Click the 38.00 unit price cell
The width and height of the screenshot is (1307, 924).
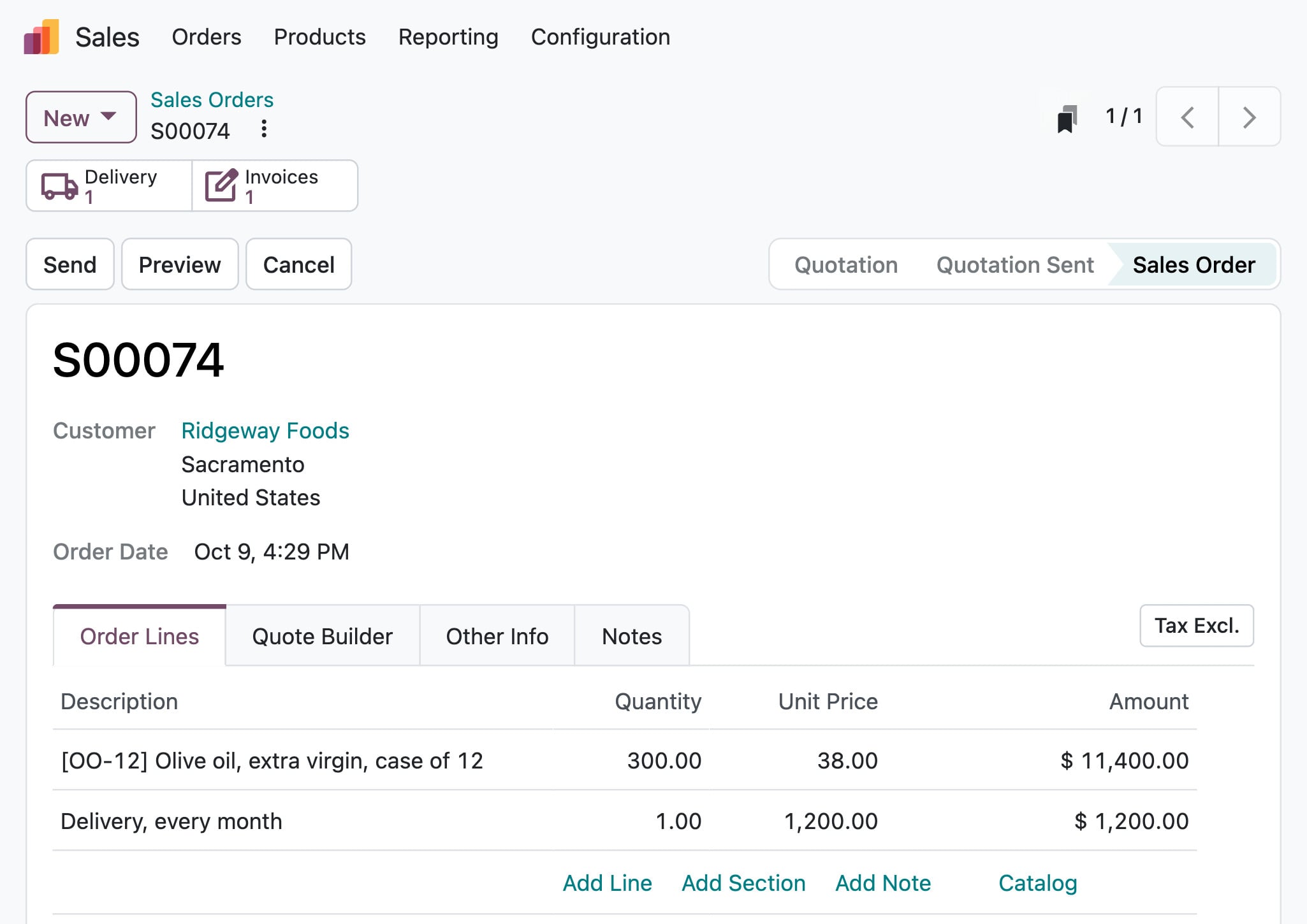point(847,760)
